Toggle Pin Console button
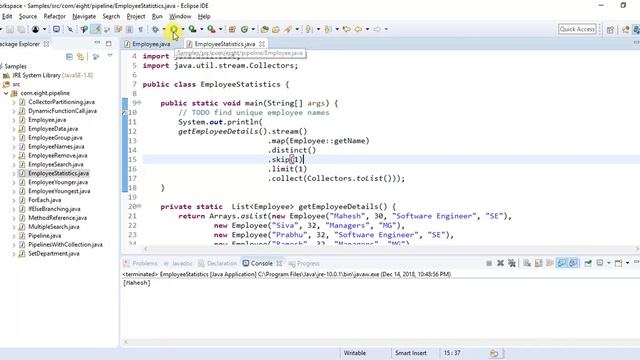The image size is (640, 360). click(x=588, y=263)
